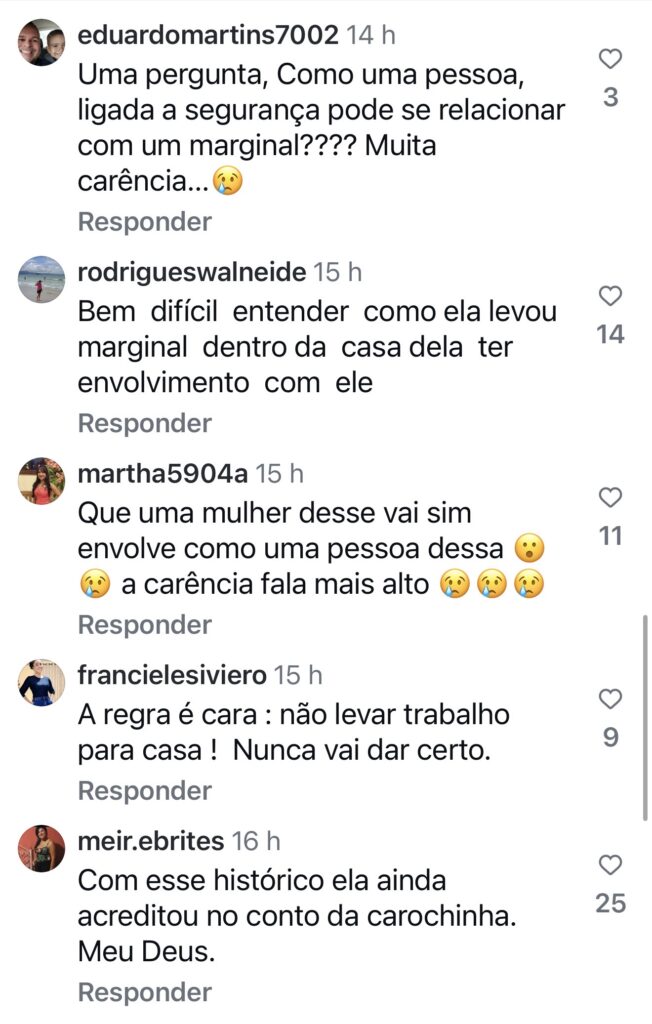Go to rodrigueswalneide's profile via username
652x1024 pixels.
191,271
